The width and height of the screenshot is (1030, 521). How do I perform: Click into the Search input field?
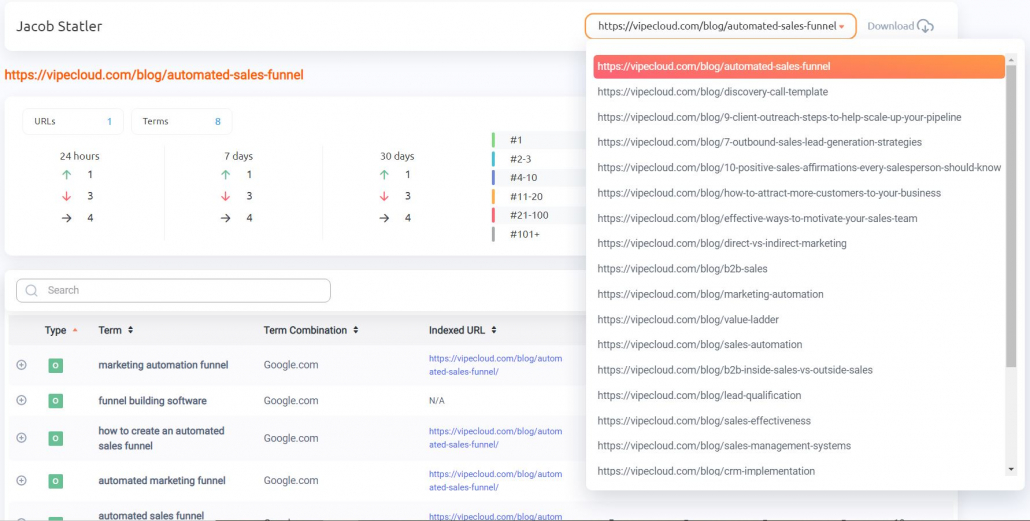pos(173,290)
